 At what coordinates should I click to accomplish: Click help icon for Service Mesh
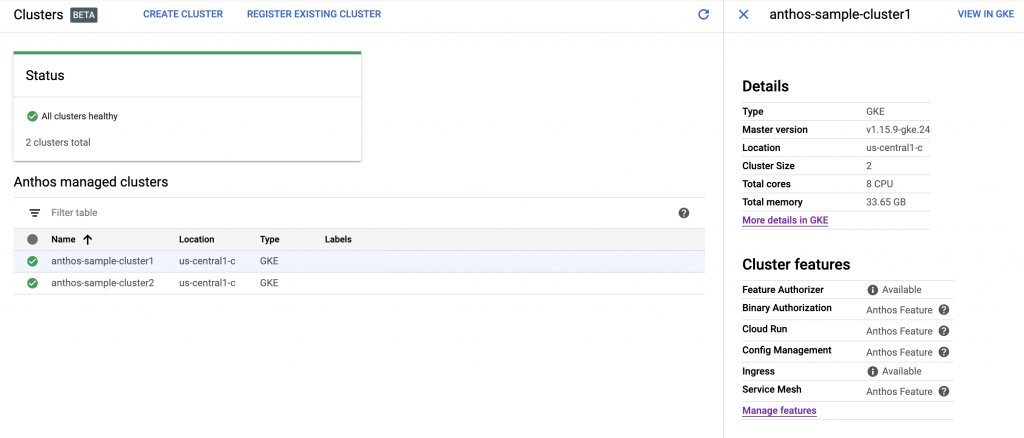pos(944,392)
